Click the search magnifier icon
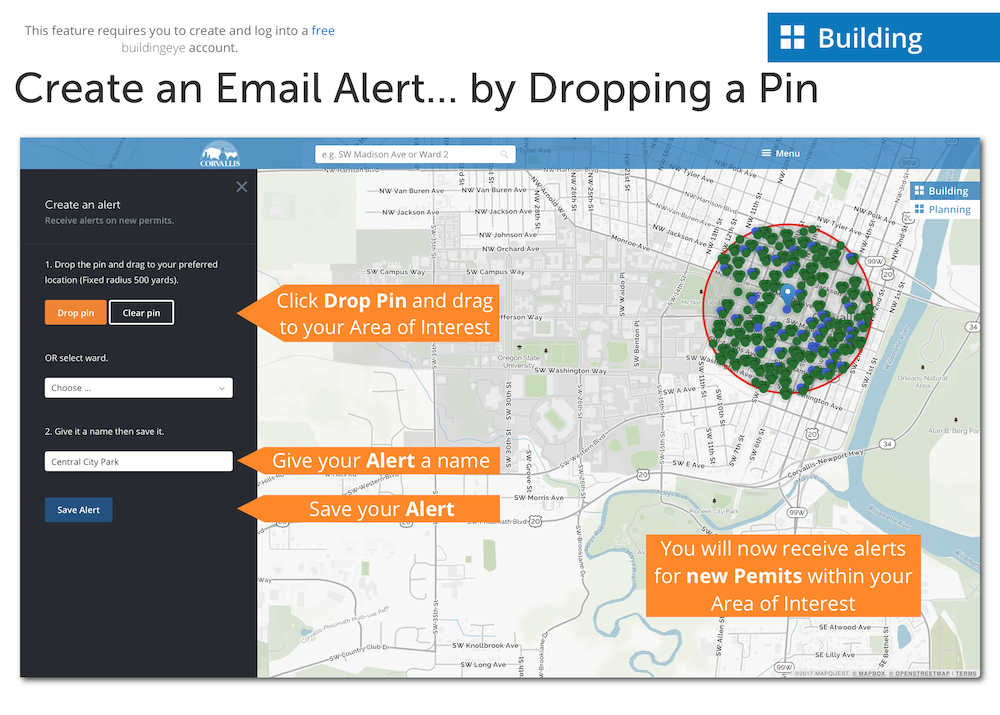 pyautogui.click(x=504, y=154)
